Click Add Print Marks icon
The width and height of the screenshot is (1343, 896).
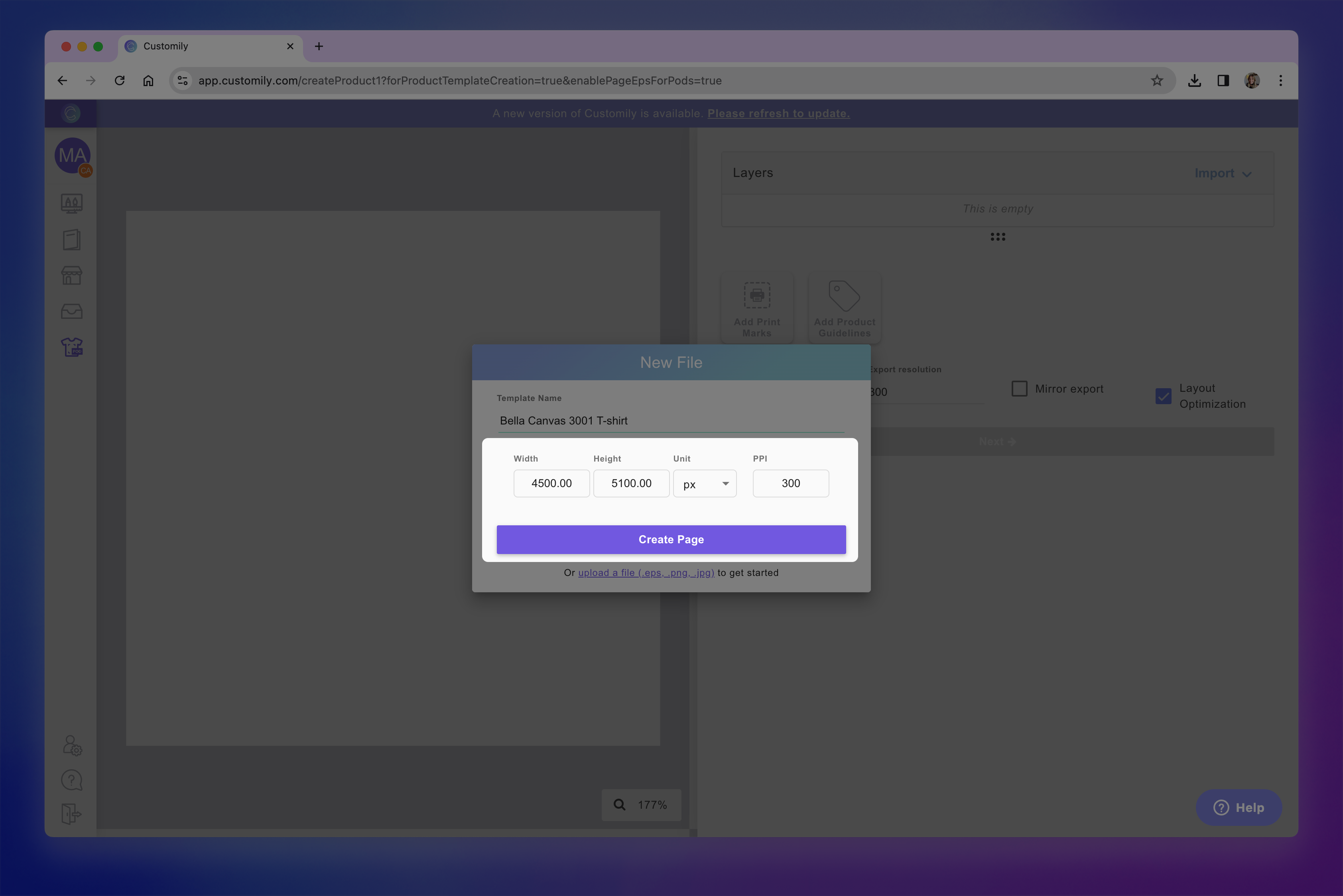[x=756, y=296]
